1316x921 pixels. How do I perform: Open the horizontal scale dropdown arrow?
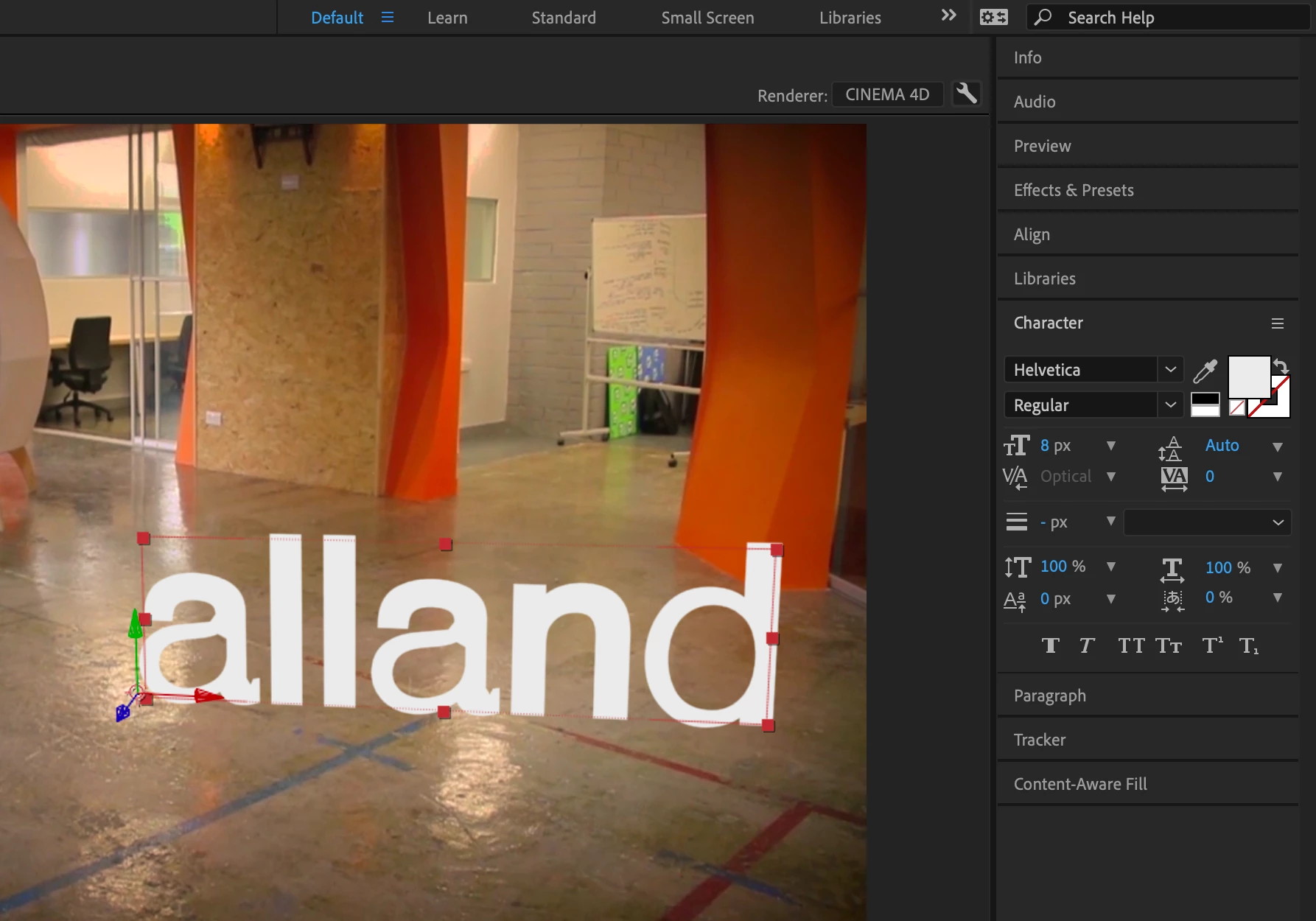coord(1278,568)
